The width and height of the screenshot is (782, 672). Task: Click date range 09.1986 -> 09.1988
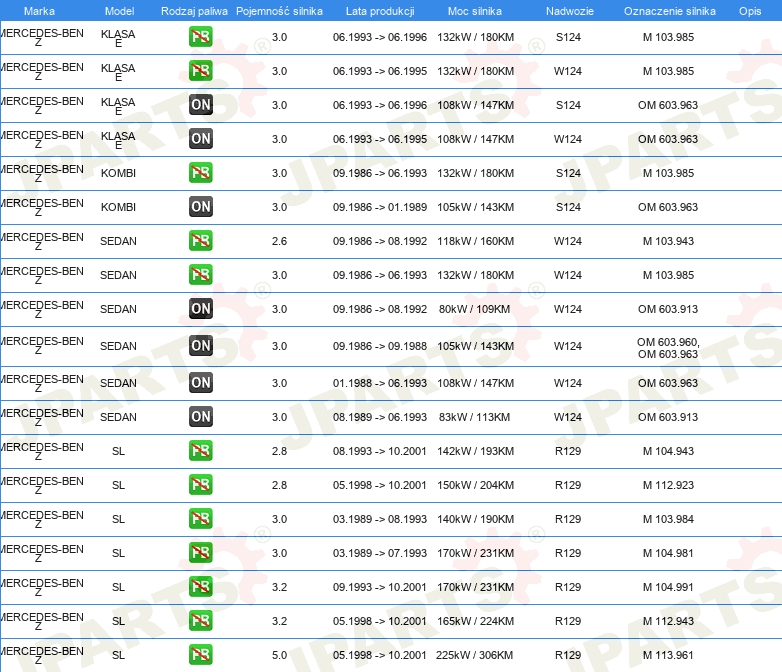(x=380, y=346)
